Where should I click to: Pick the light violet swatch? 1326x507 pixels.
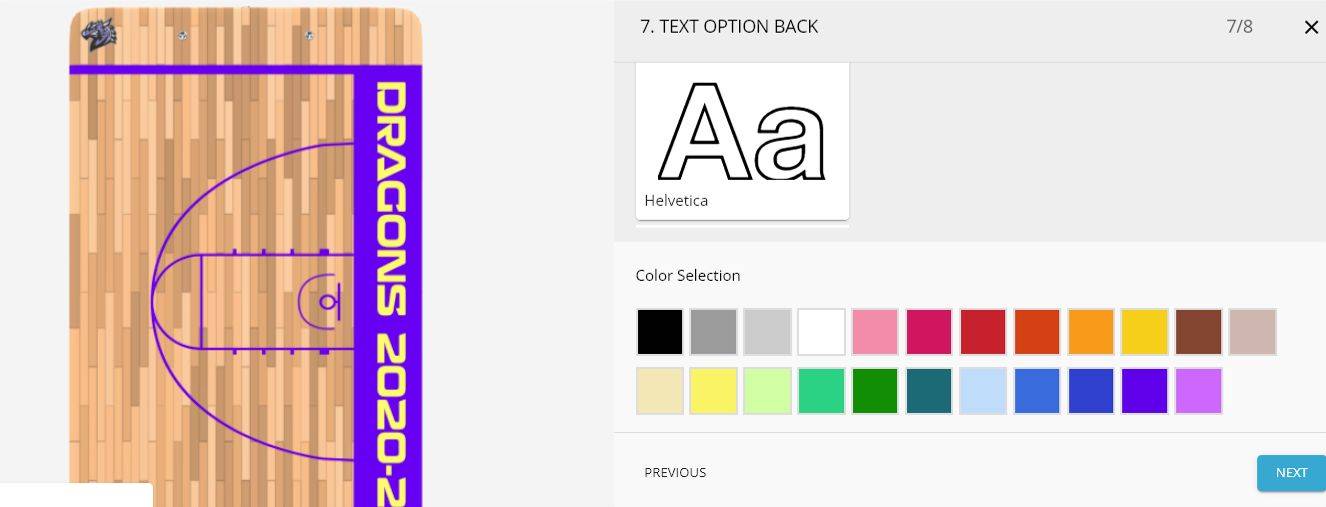(x=1200, y=391)
